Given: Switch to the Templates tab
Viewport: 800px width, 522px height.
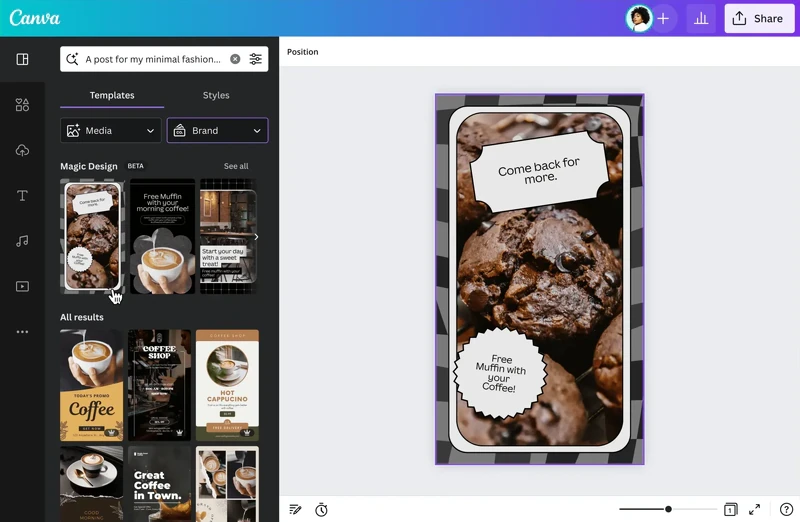Looking at the screenshot, I should tap(112, 95).
